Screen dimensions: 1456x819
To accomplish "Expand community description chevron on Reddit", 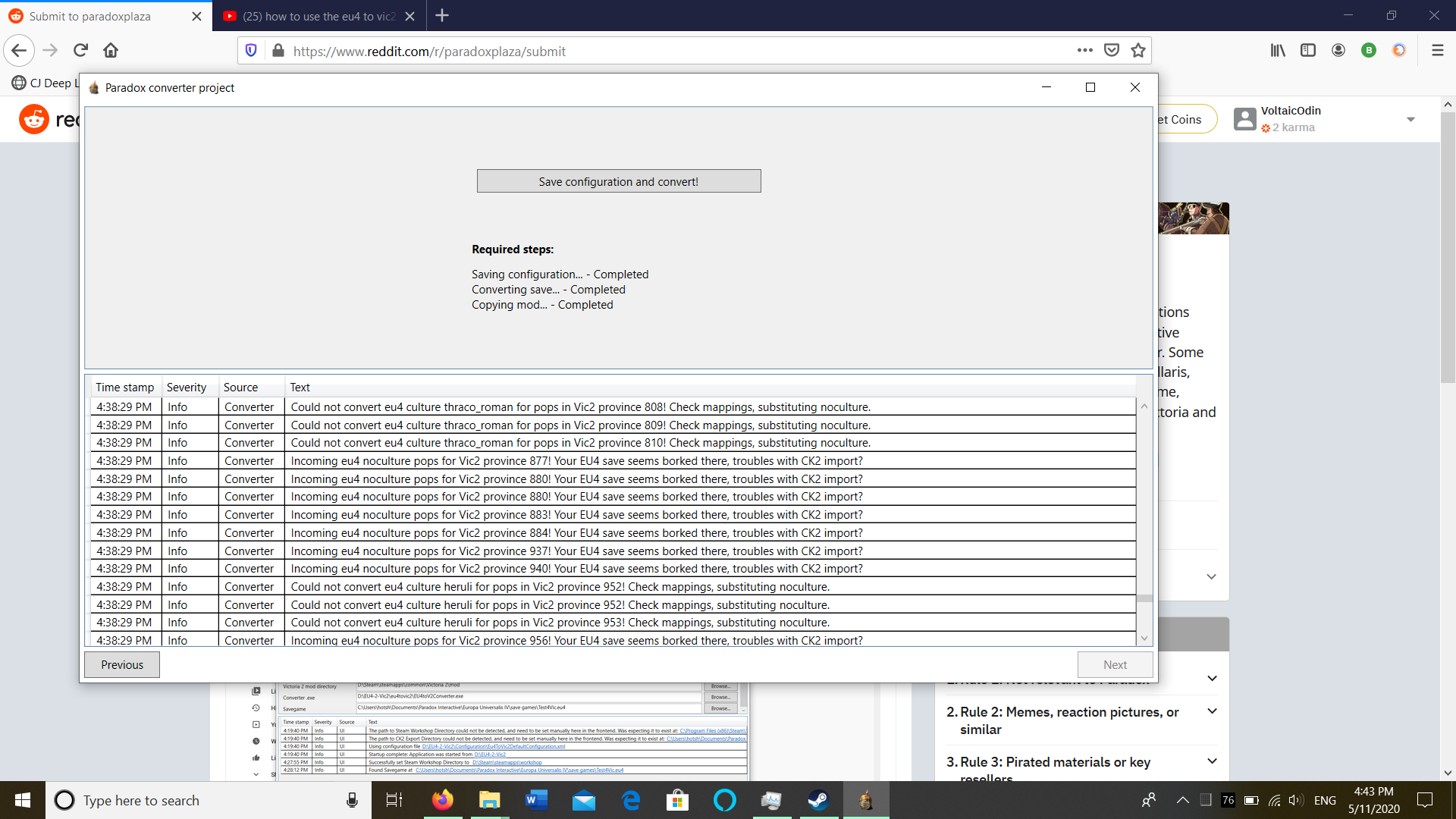I will (1212, 576).
